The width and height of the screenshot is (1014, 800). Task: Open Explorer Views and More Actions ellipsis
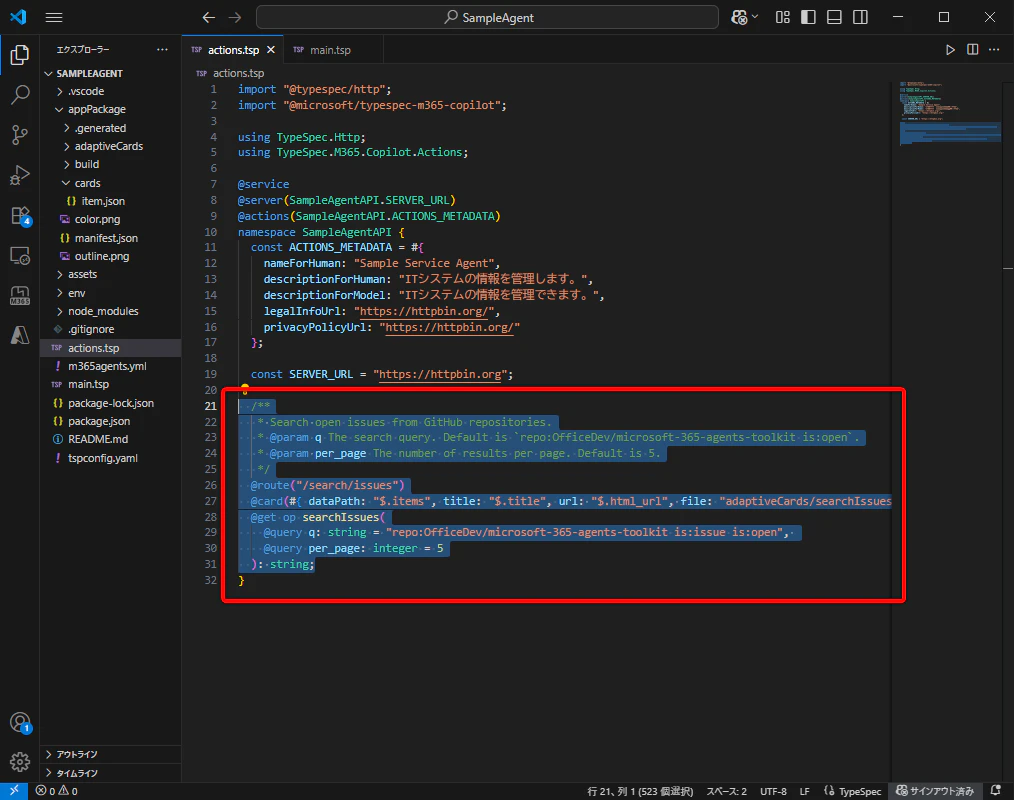[x=162, y=50]
